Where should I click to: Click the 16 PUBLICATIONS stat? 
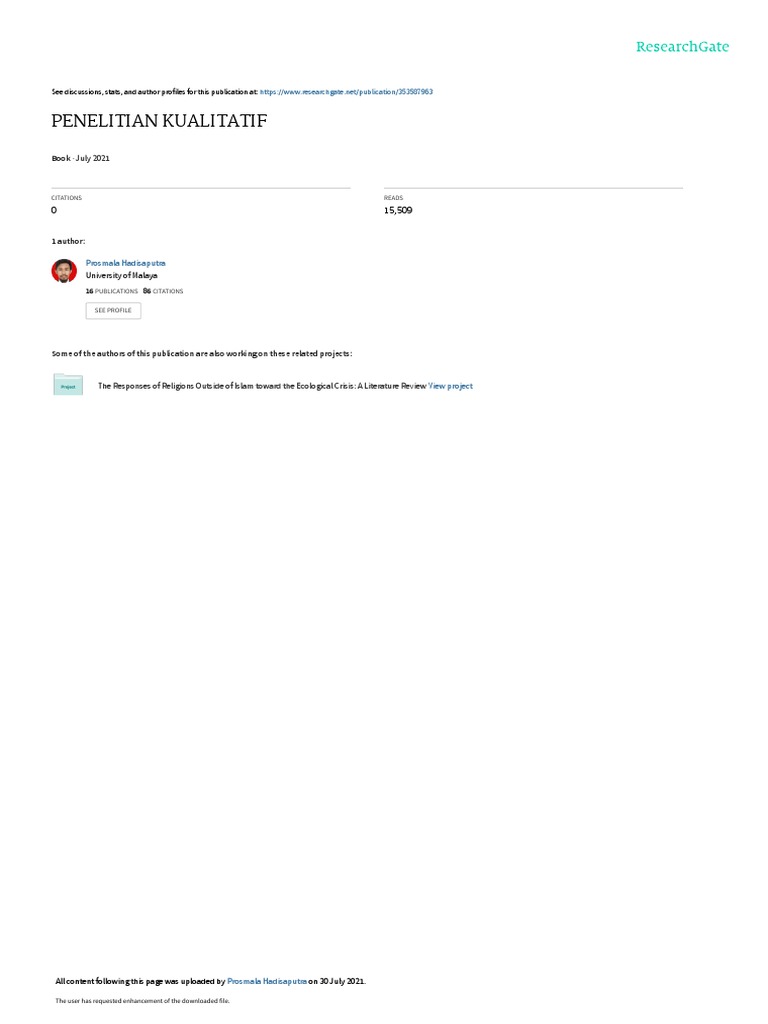click(112, 291)
